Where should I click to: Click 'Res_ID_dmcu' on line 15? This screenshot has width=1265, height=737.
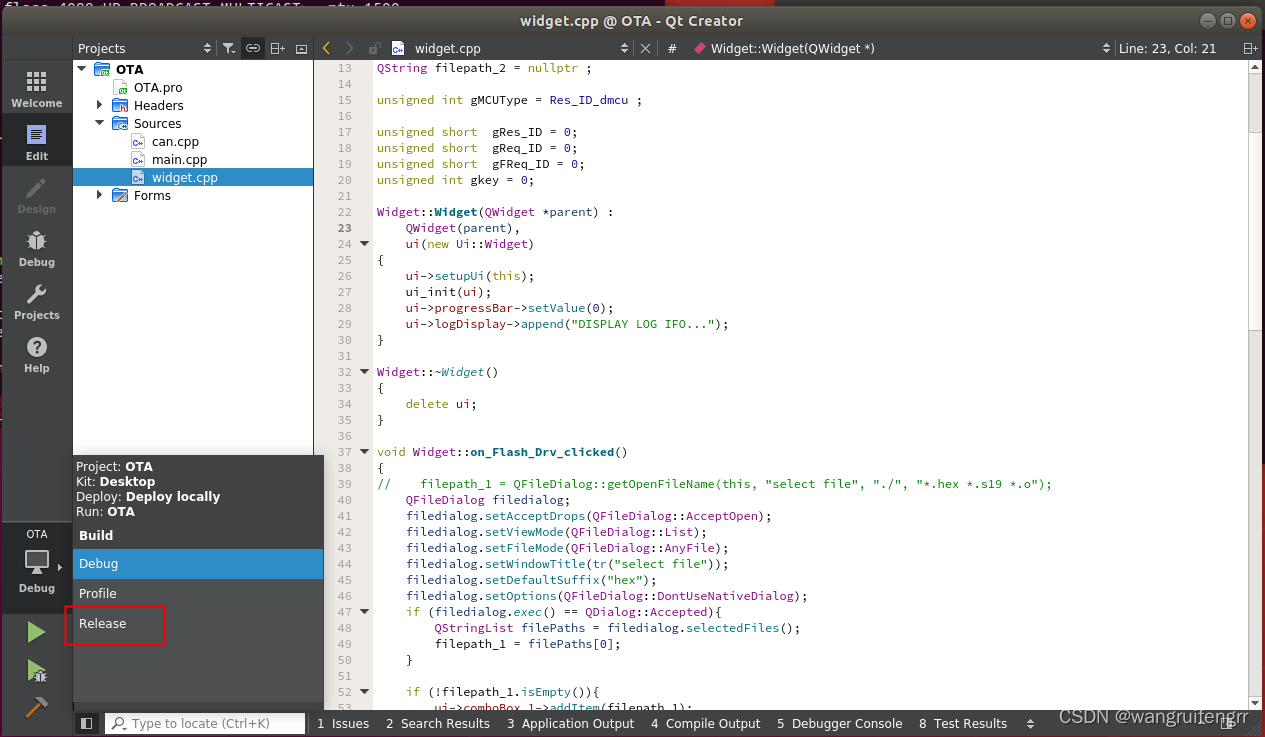pyautogui.click(x=589, y=99)
